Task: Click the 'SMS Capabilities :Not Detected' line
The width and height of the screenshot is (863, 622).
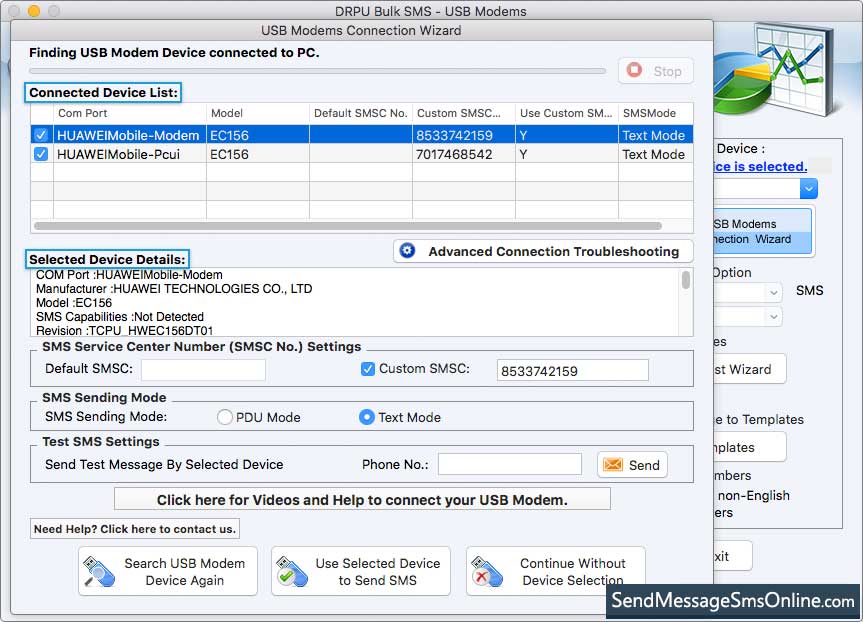Action: (x=120, y=317)
